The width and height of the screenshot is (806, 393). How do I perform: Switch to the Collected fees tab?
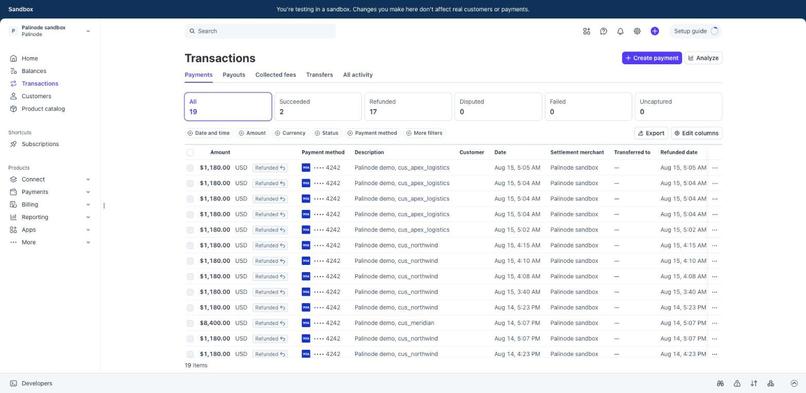click(x=276, y=75)
